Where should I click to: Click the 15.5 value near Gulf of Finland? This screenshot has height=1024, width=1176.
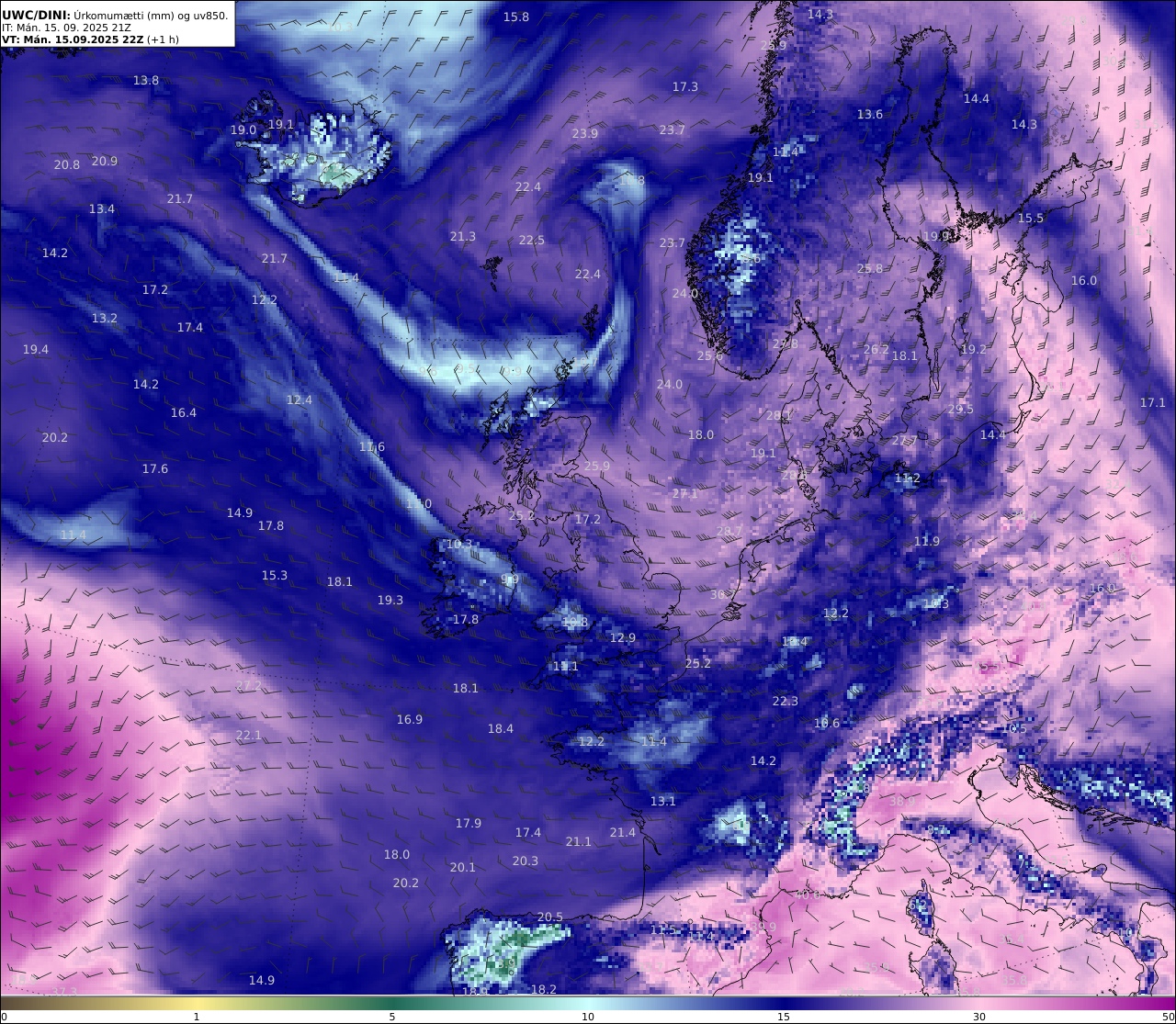coord(1031,218)
